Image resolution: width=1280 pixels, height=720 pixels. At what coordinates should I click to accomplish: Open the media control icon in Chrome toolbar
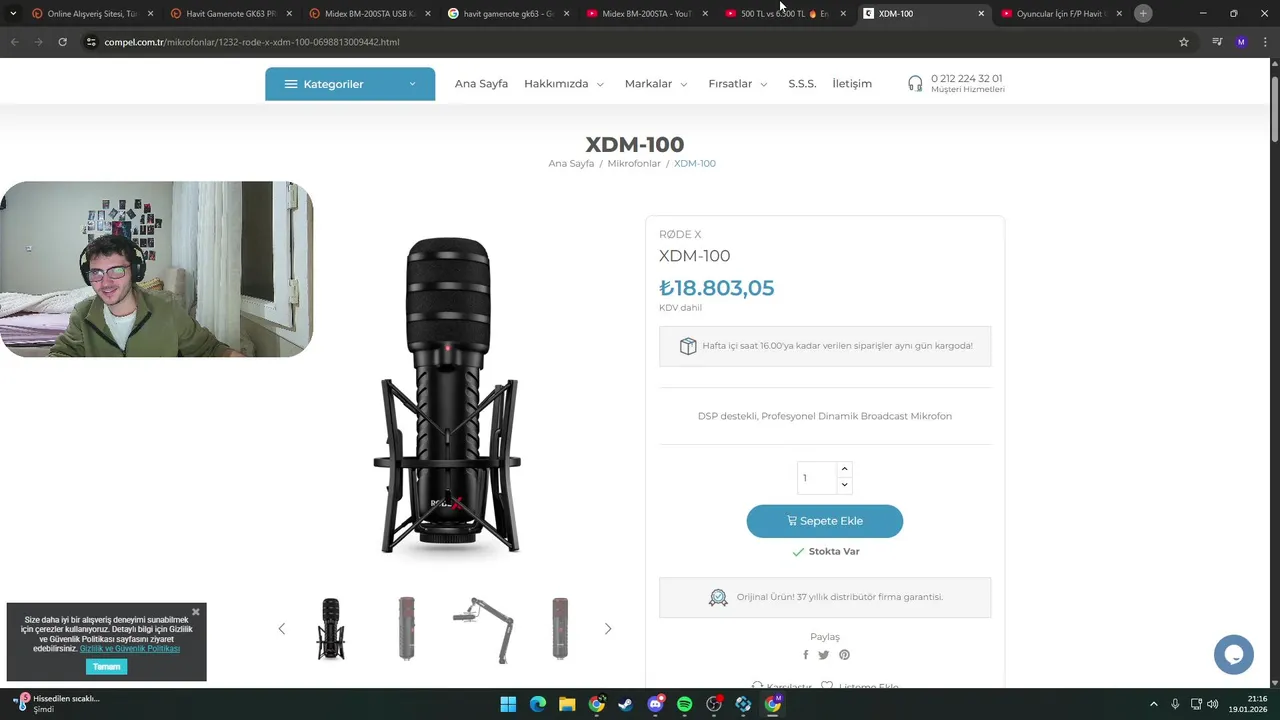click(1217, 42)
